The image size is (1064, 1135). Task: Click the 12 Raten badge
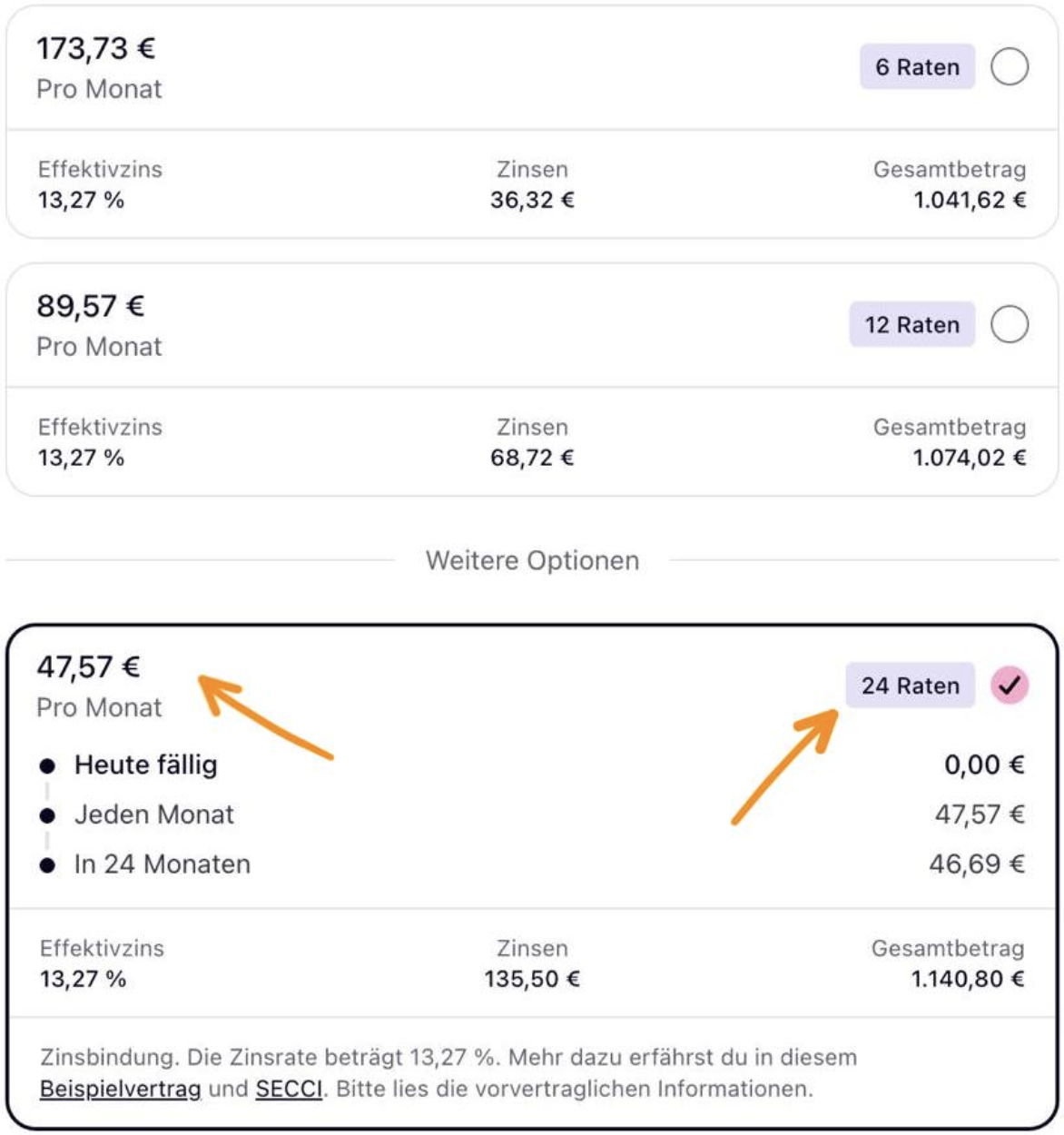pos(911,325)
